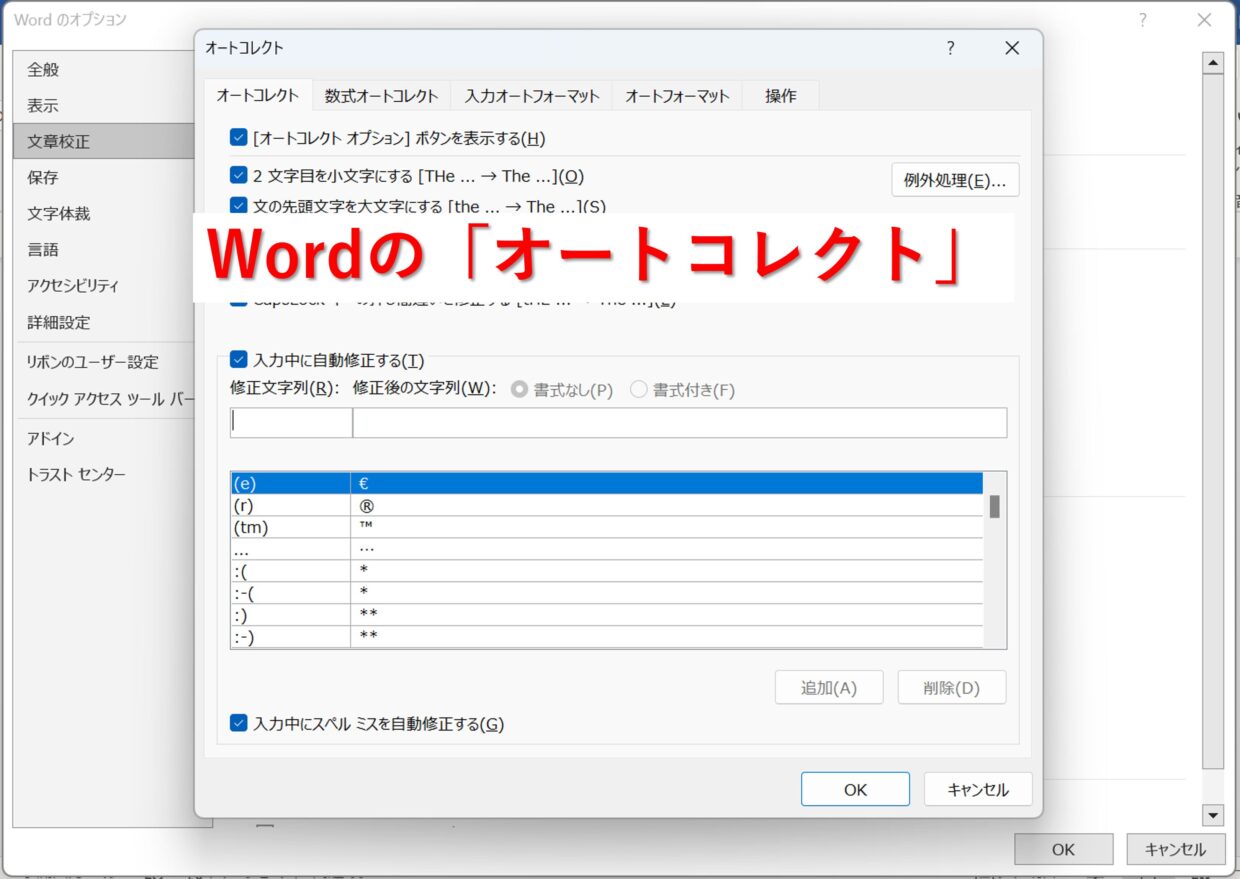
Task: Switch to the 数式オートコレクト tab
Action: 381,96
